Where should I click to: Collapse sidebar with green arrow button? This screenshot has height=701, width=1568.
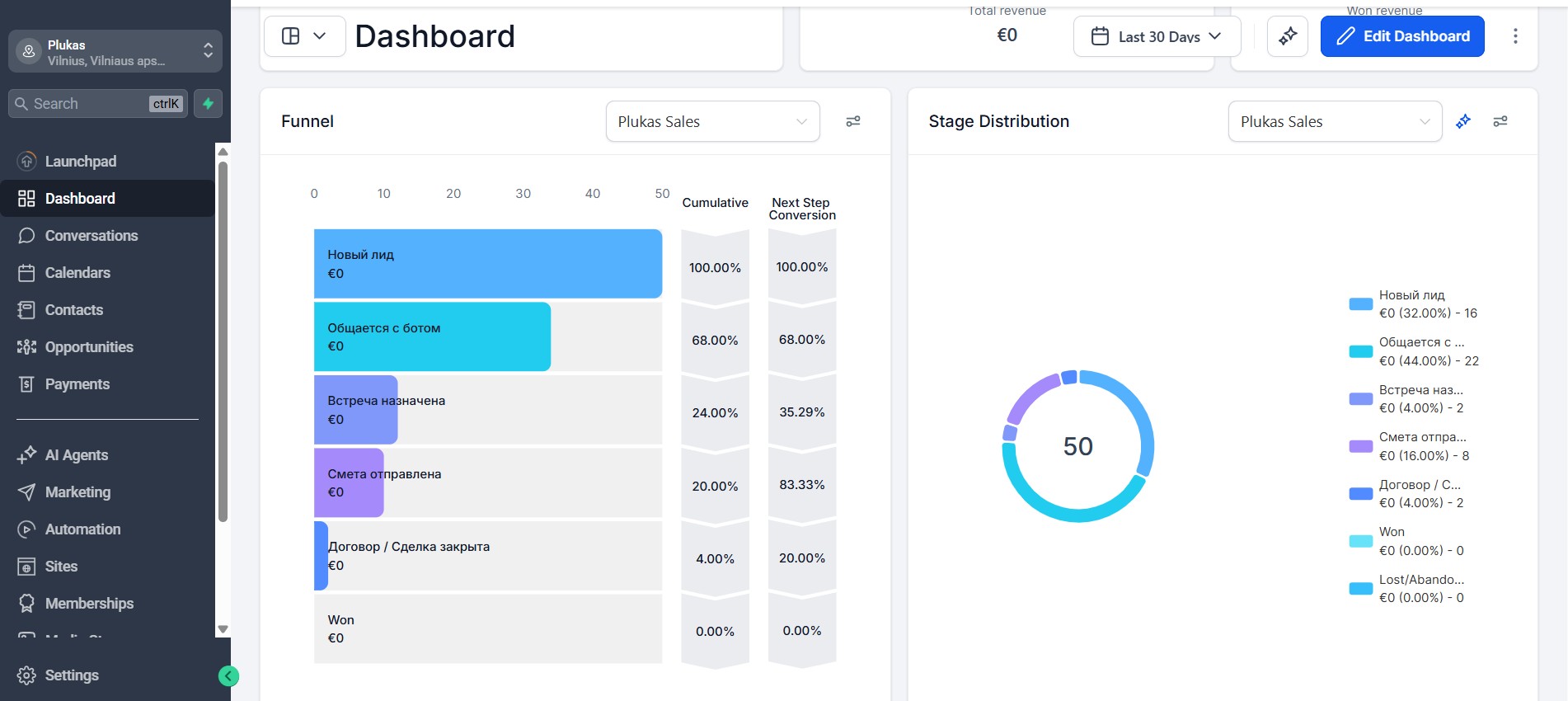coord(228,676)
